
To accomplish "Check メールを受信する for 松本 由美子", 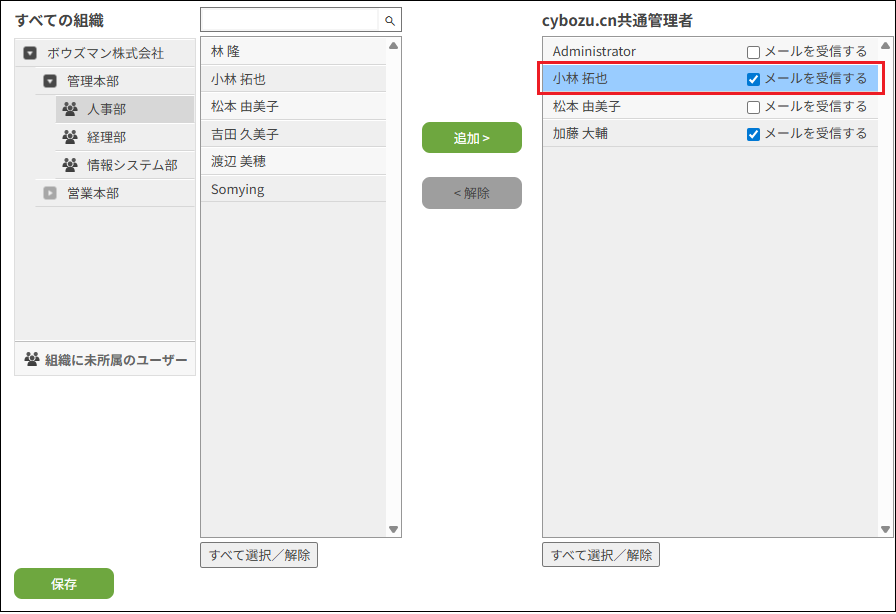I will pyautogui.click(x=754, y=107).
